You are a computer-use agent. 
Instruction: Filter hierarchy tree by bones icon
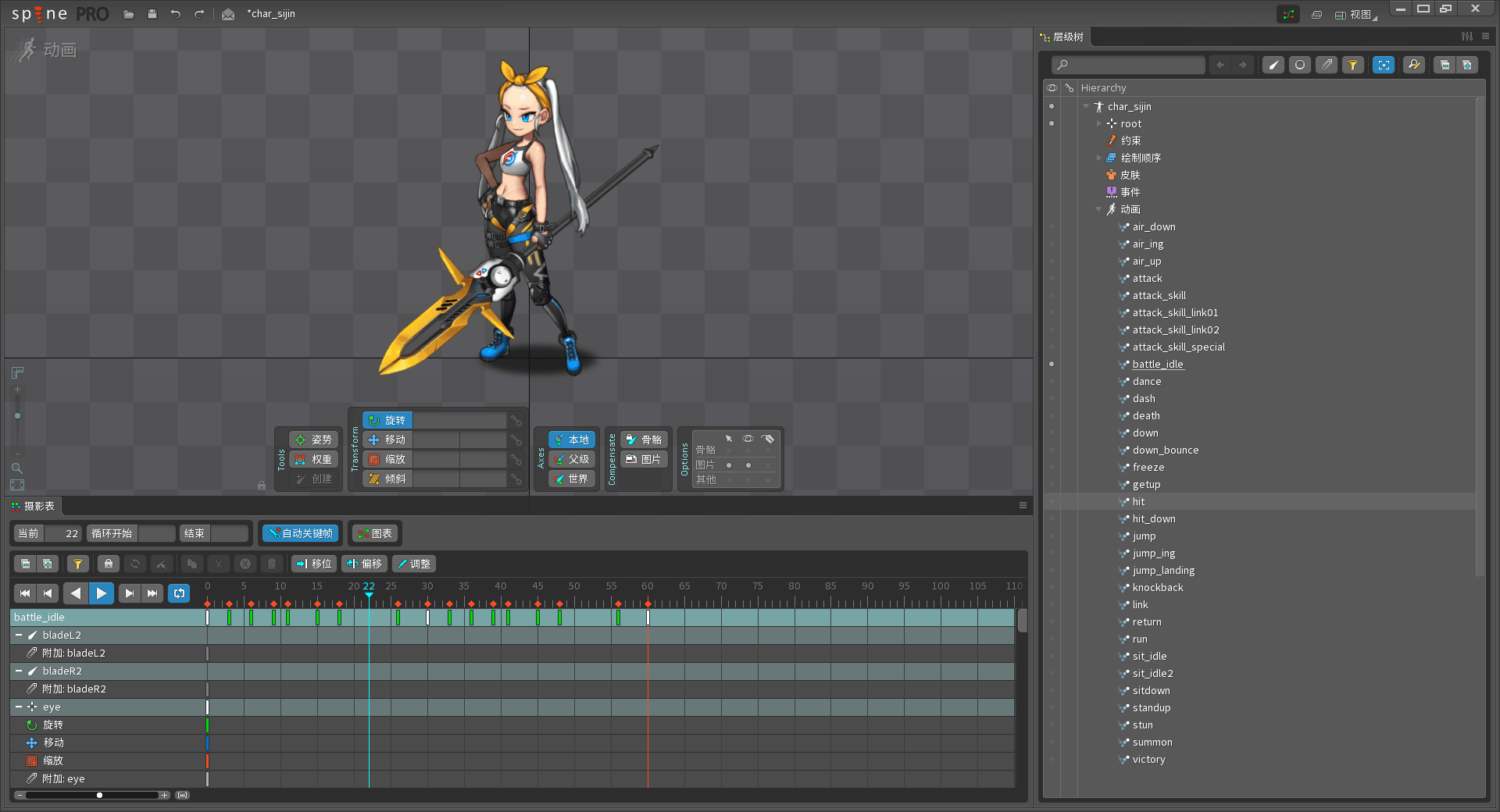pos(1273,65)
